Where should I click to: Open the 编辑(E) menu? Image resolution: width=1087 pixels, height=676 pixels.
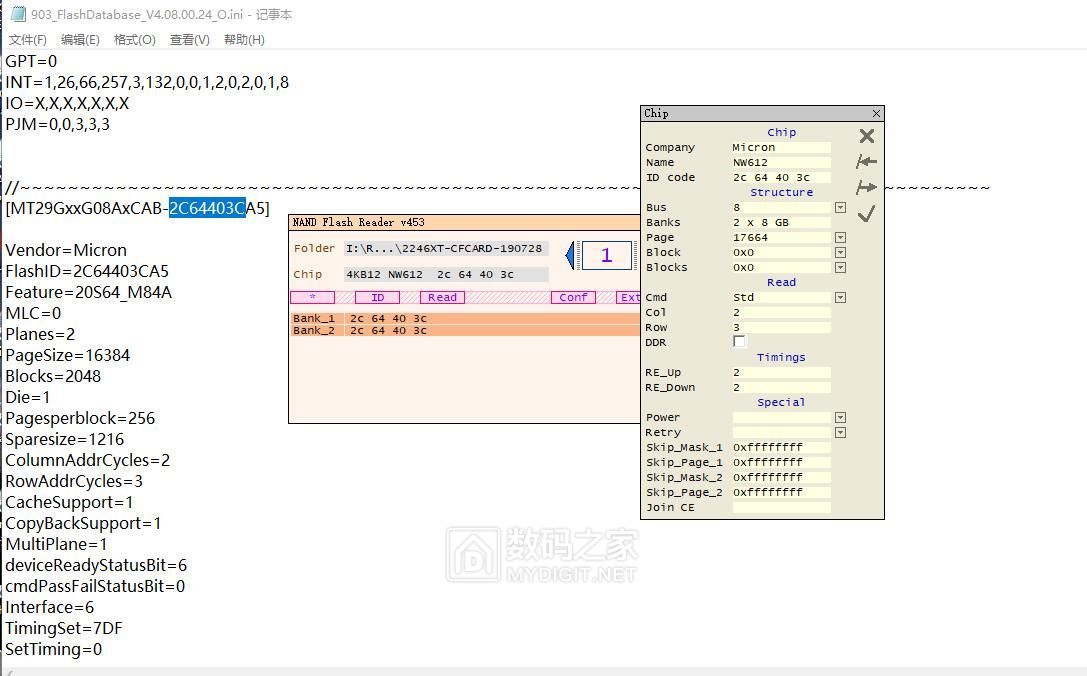(80, 40)
